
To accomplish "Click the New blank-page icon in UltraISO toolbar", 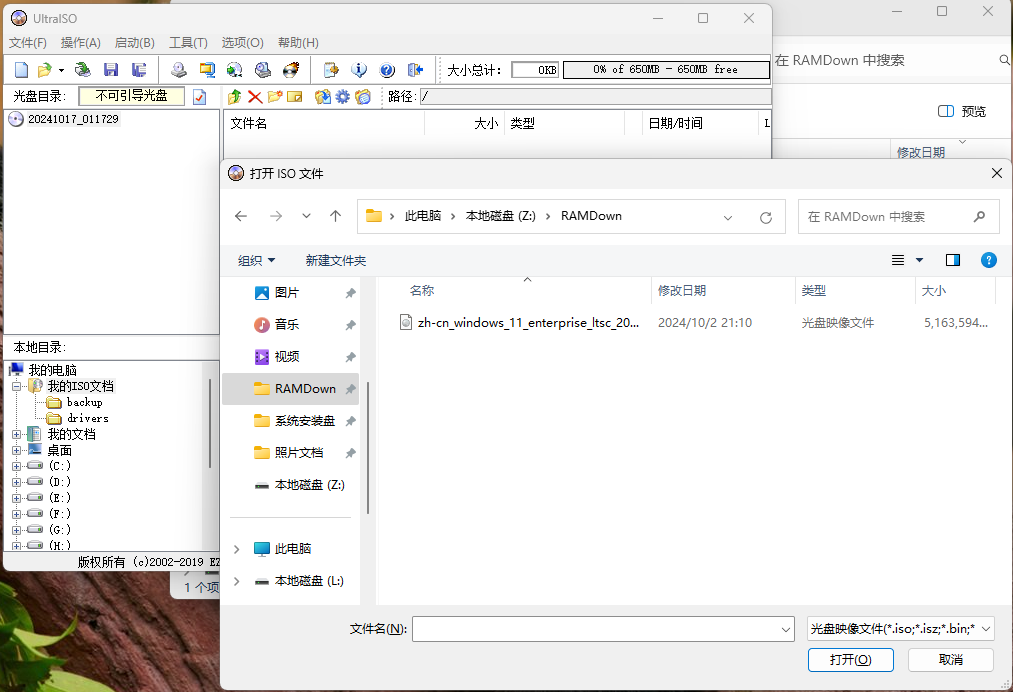I will 21,70.
